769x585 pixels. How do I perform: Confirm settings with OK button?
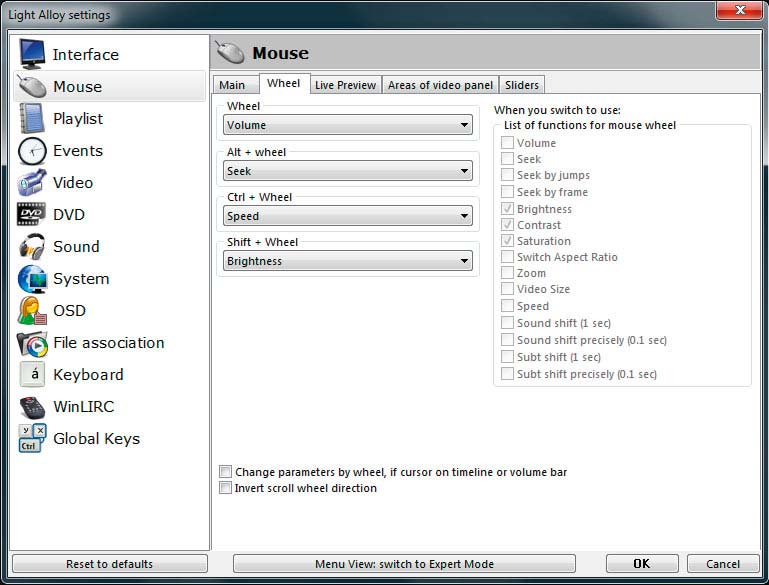tap(642, 564)
